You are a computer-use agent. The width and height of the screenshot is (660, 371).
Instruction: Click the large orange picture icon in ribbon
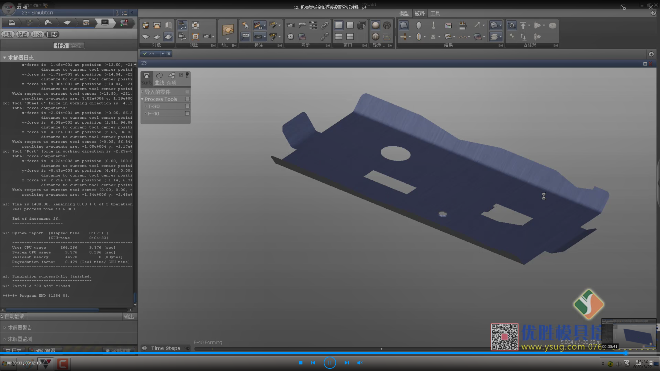tap(228, 29)
